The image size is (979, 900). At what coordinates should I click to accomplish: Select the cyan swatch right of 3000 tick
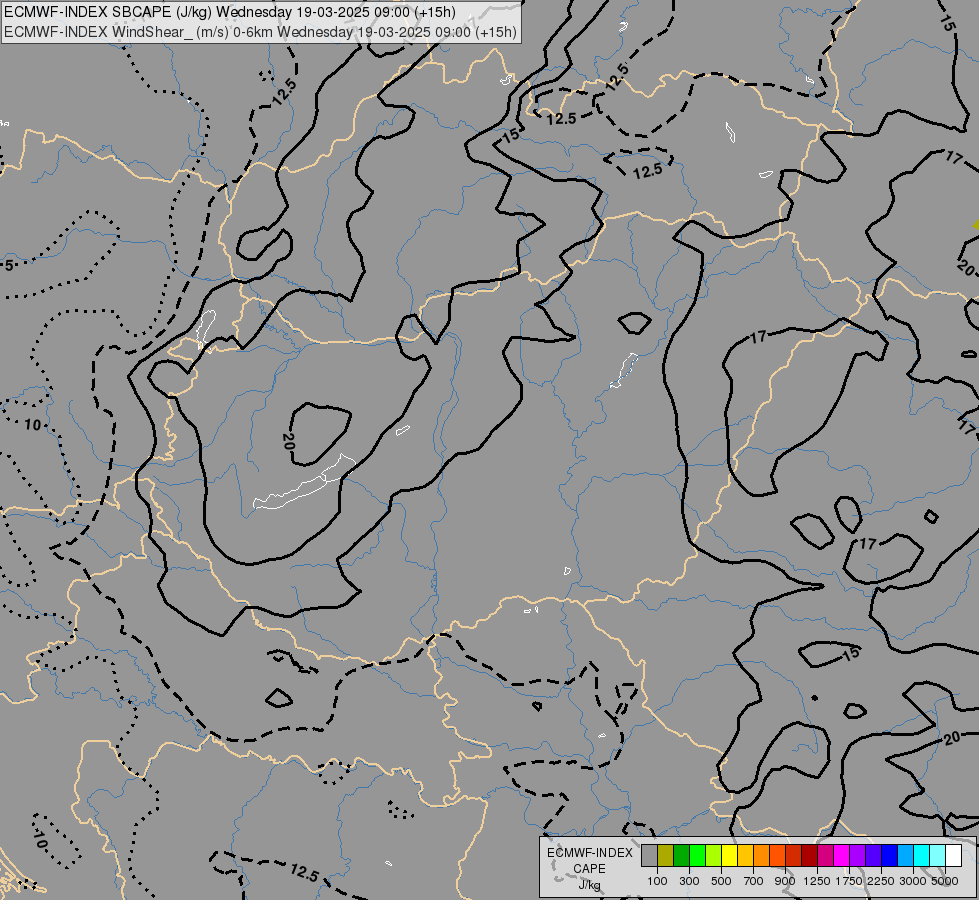[922, 855]
